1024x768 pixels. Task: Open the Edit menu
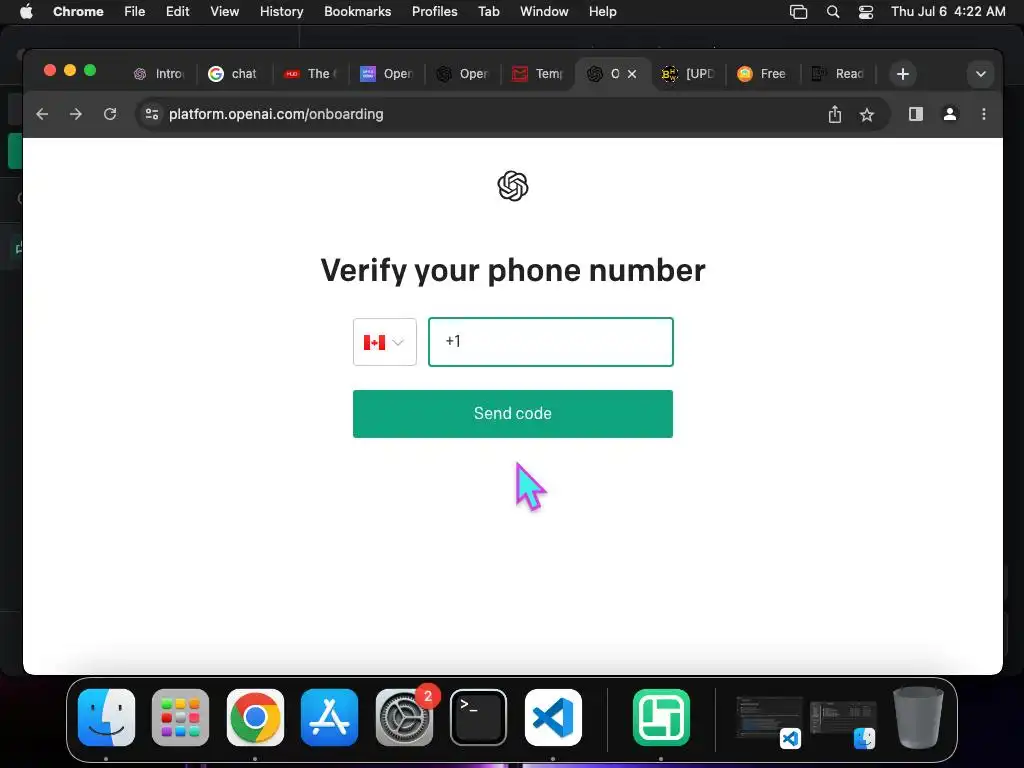coord(178,12)
